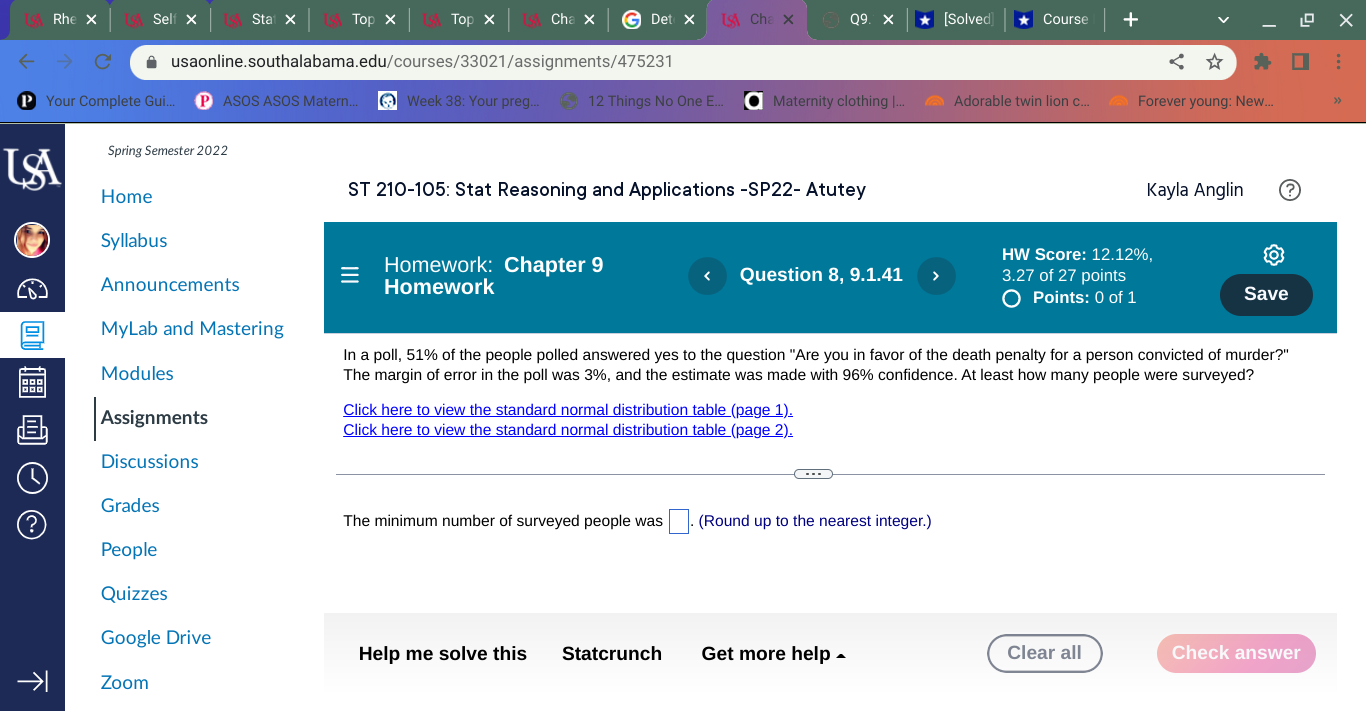The width and height of the screenshot is (1366, 711).
Task: Open the Discussions link
Action: tap(150, 461)
